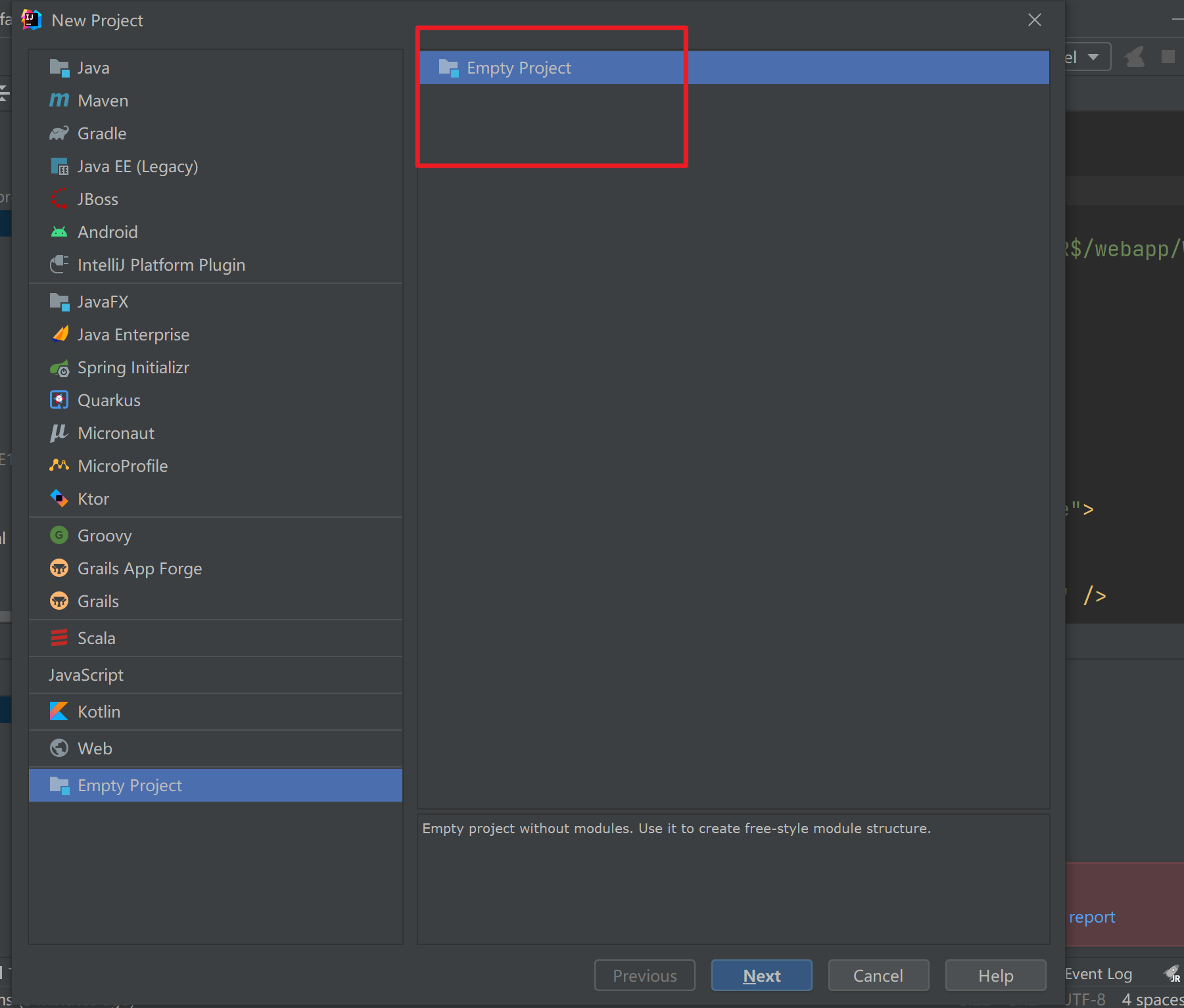This screenshot has width=1184, height=1008.
Task: Select the Spring Initializr icon
Action: point(59,367)
